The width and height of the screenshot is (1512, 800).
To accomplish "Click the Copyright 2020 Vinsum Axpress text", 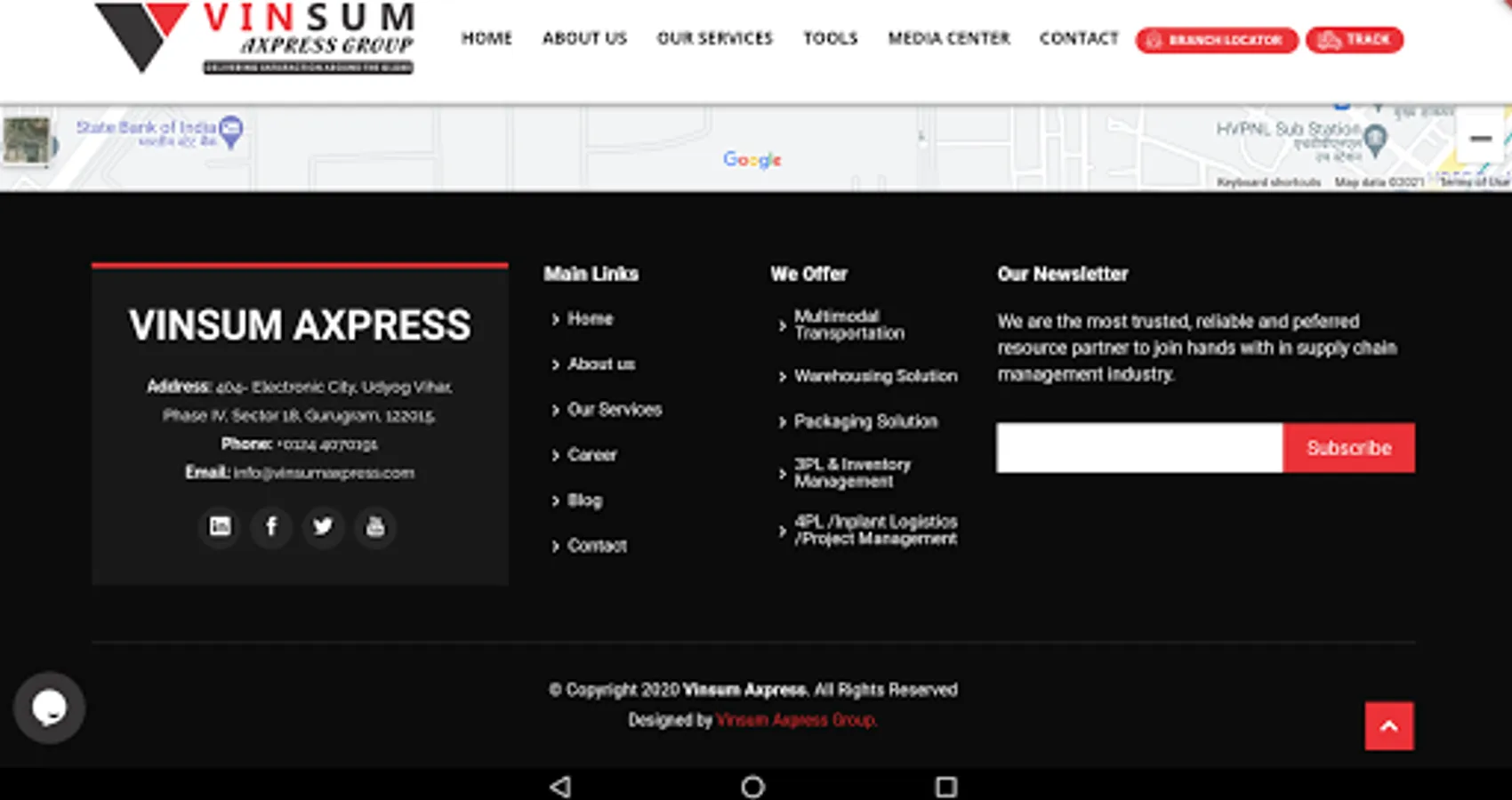I will (x=753, y=690).
